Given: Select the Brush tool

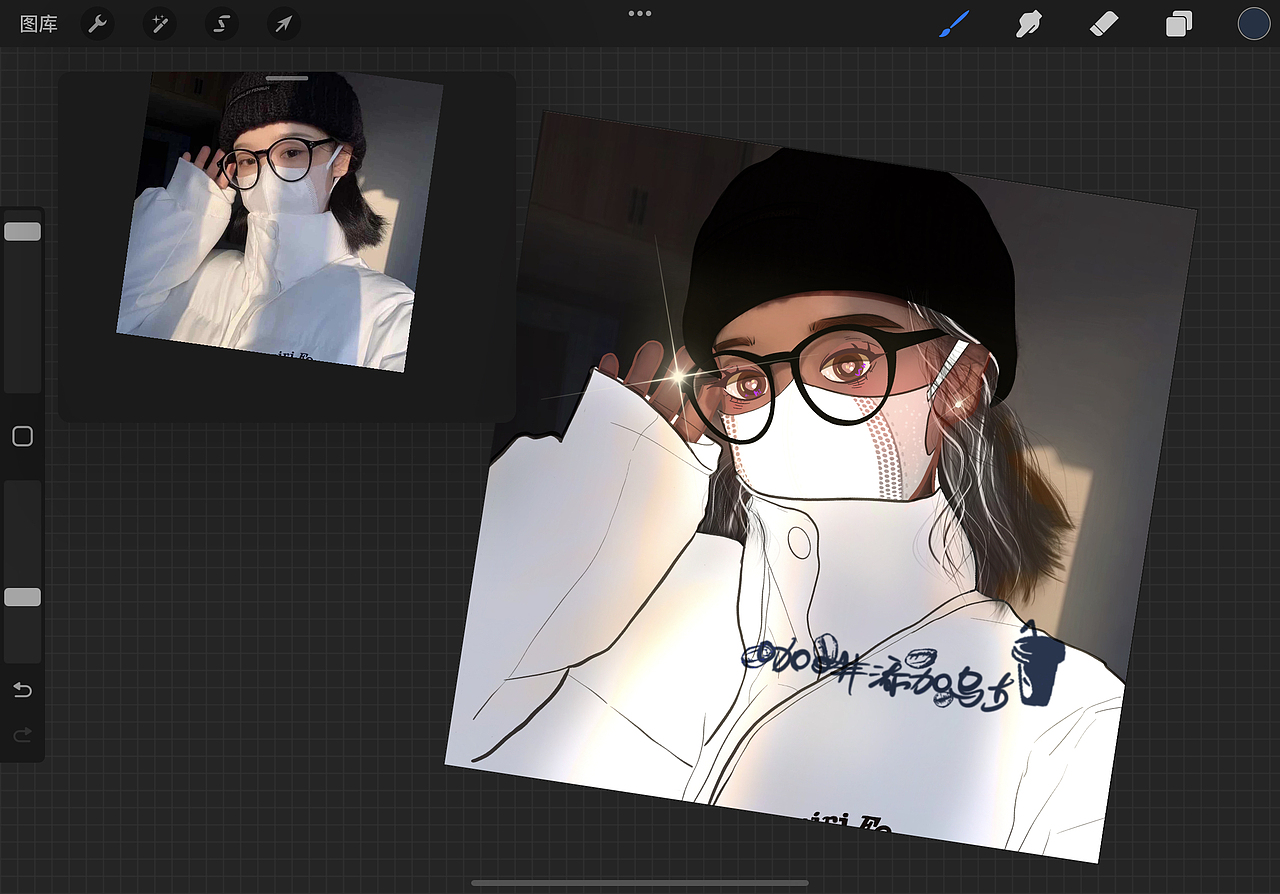Looking at the screenshot, I should 955,24.
